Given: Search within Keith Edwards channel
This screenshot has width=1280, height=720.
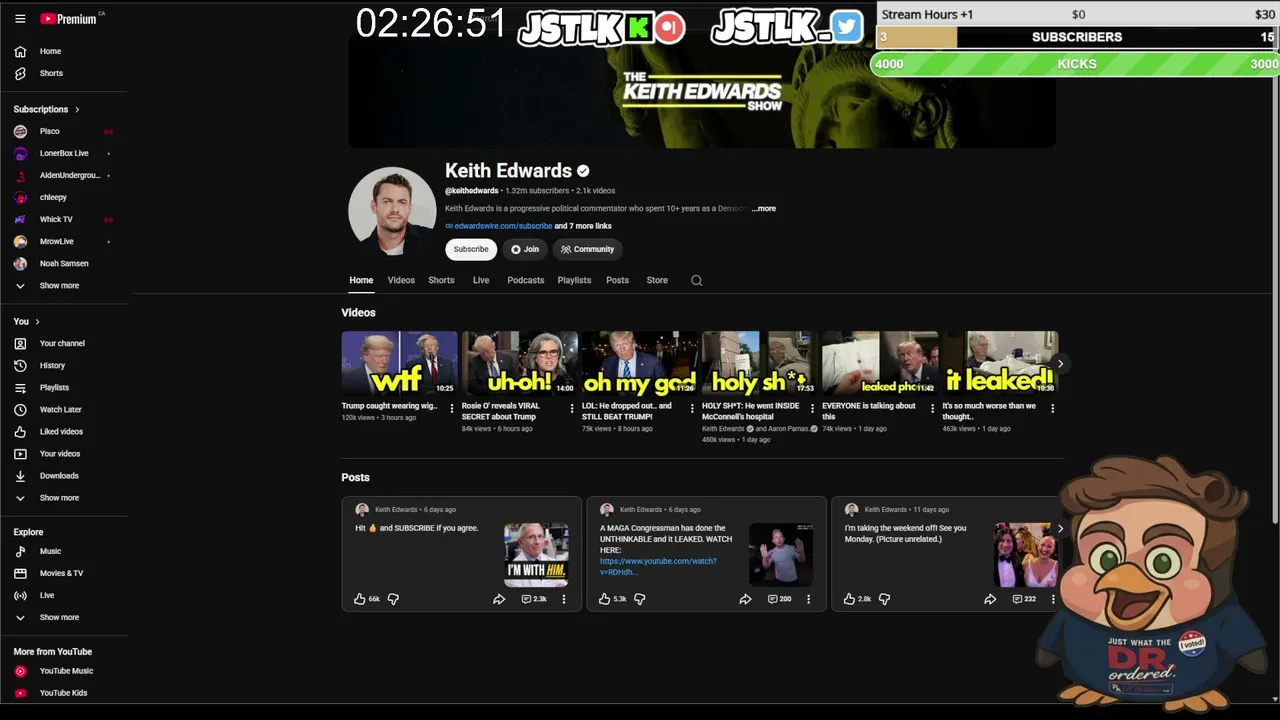Looking at the screenshot, I should point(697,281).
